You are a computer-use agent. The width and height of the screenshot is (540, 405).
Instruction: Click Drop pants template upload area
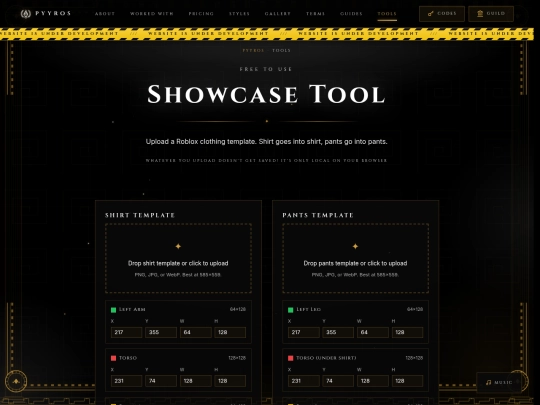tap(355, 258)
